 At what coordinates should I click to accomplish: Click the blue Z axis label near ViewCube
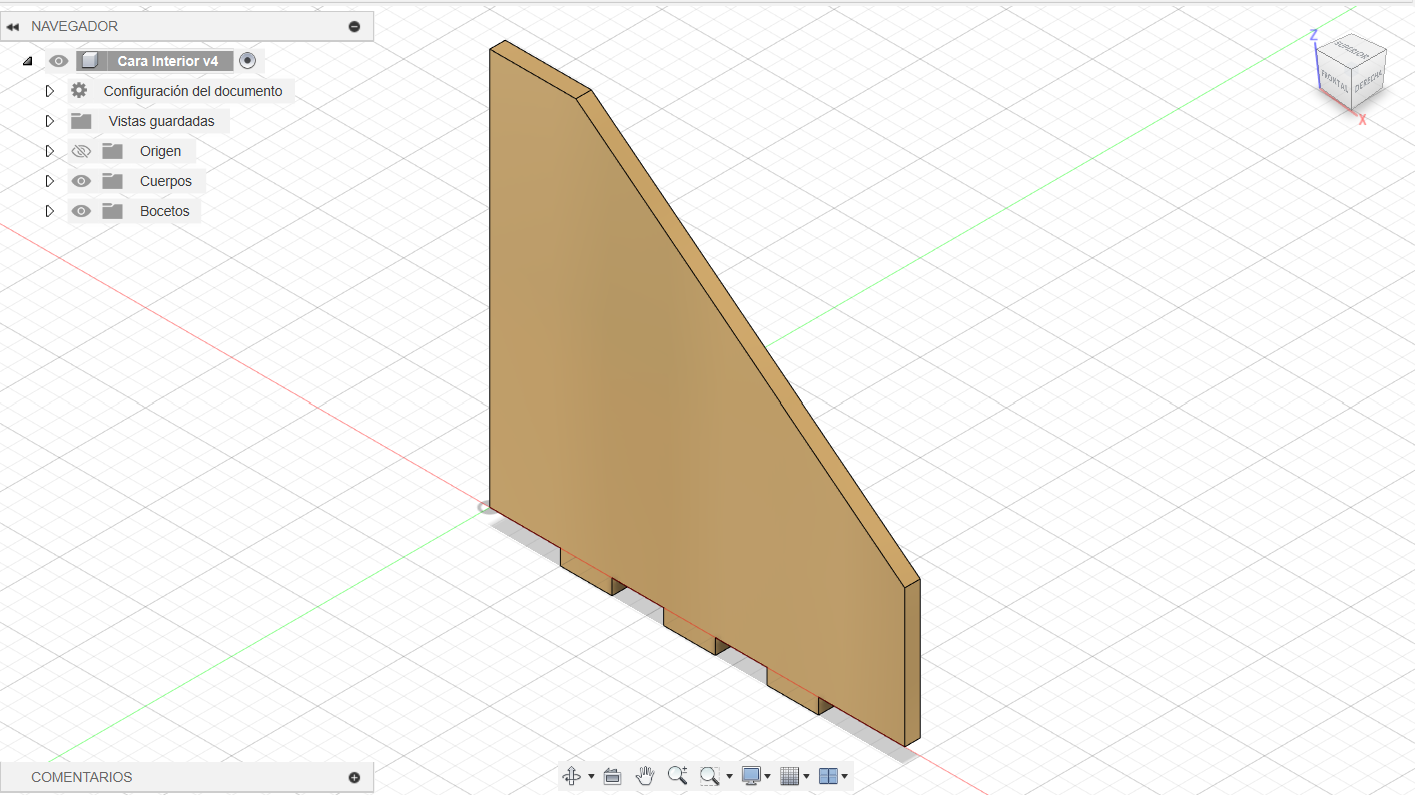(1313, 35)
